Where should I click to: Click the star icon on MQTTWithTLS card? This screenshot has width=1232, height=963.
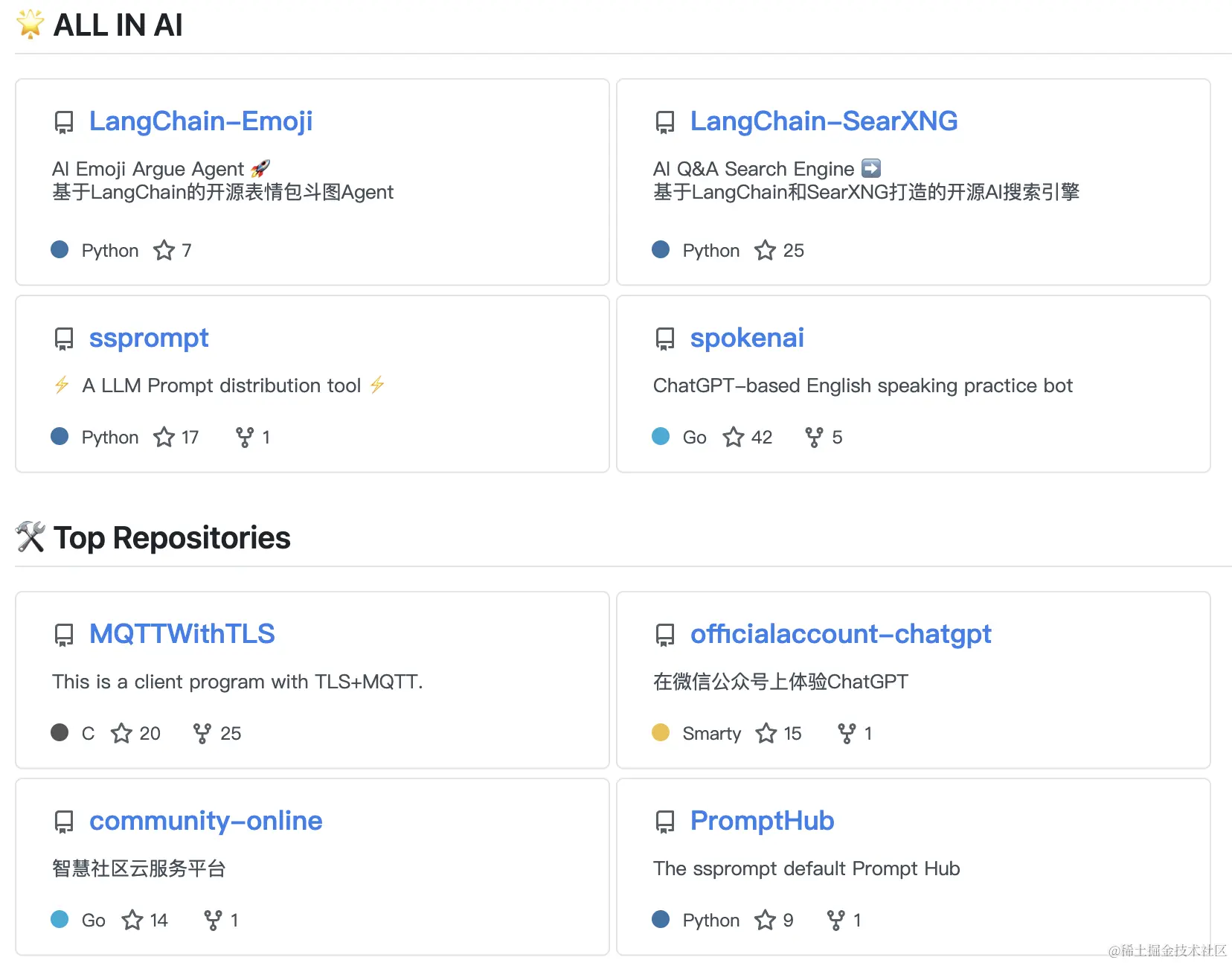coord(121,733)
